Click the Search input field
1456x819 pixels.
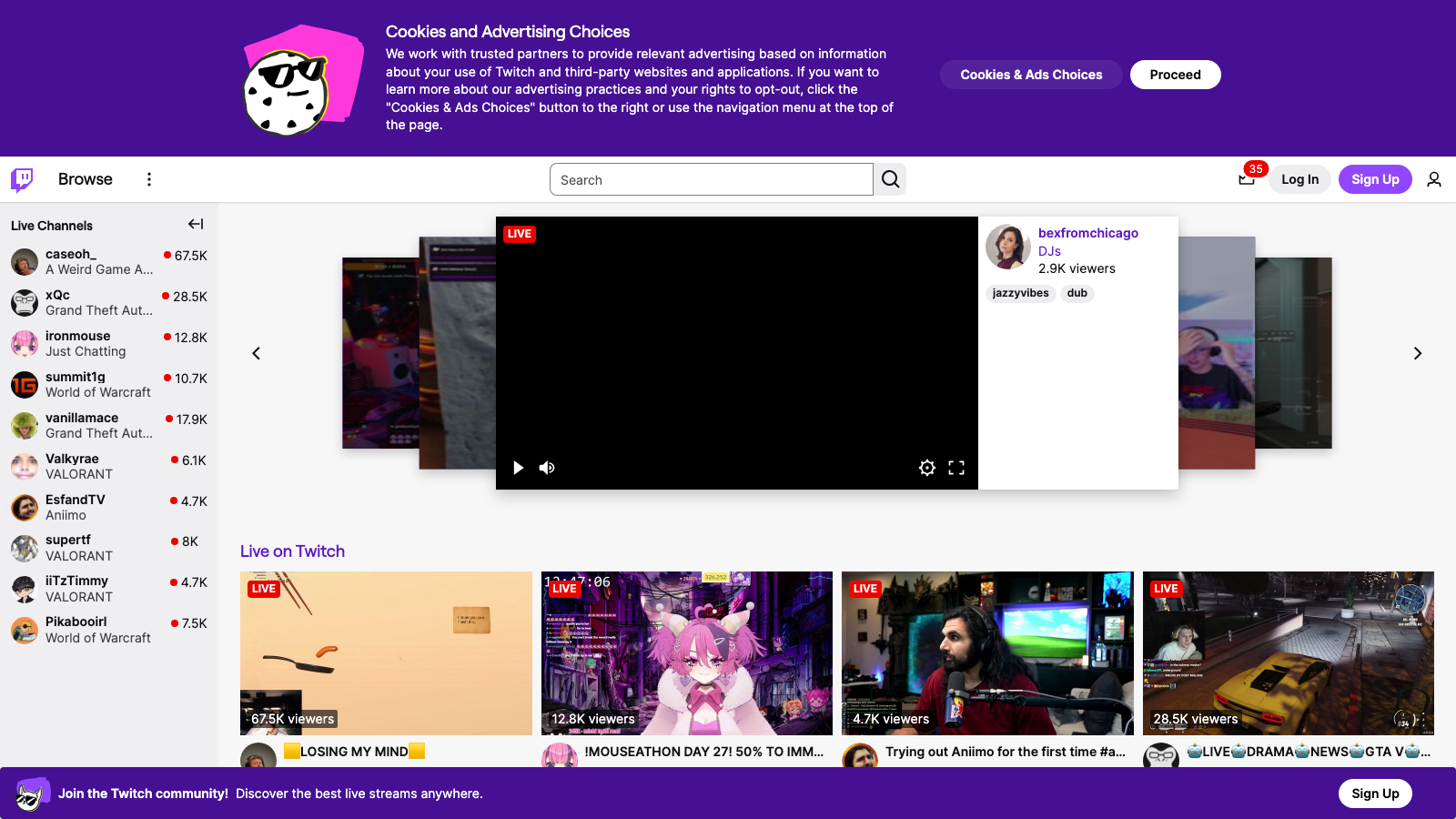712,179
